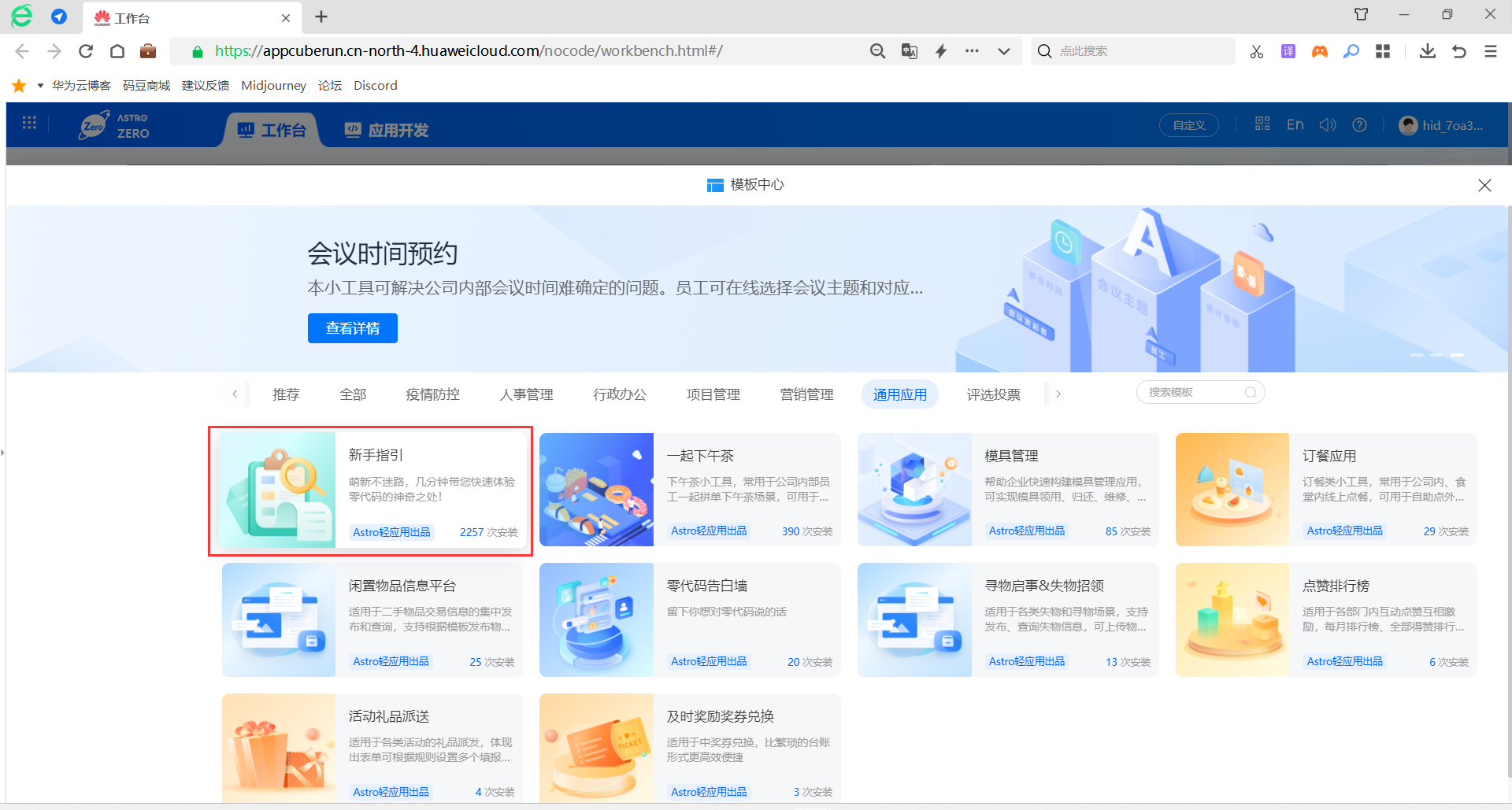Viewport: 1512px width, 810px height.
Task: Select the 评选投票 category tab
Action: [994, 394]
